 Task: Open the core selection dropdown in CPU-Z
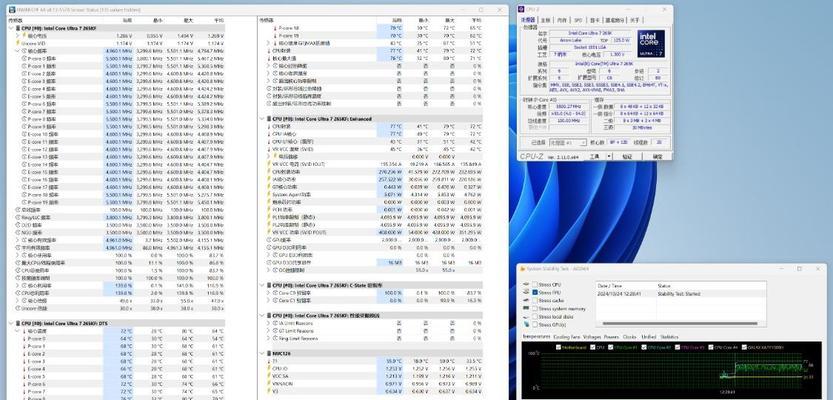point(567,143)
